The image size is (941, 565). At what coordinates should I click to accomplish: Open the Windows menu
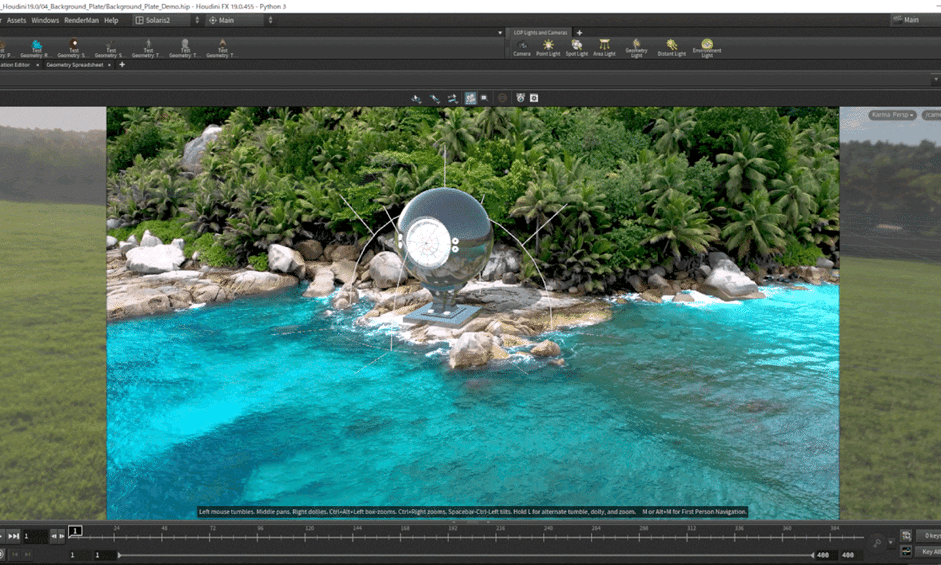pos(45,20)
